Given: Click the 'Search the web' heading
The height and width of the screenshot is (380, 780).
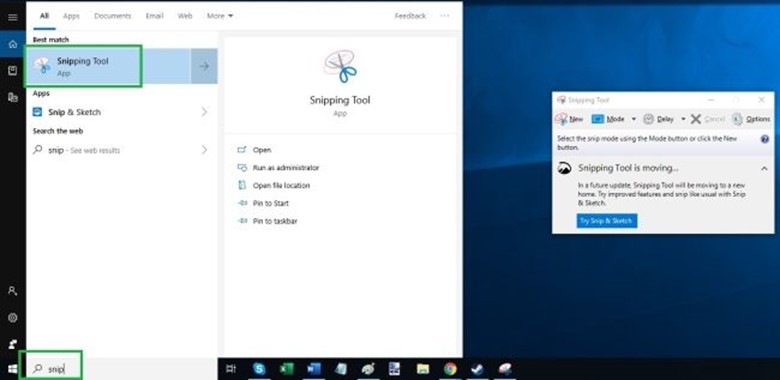Looking at the screenshot, I should 58,131.
